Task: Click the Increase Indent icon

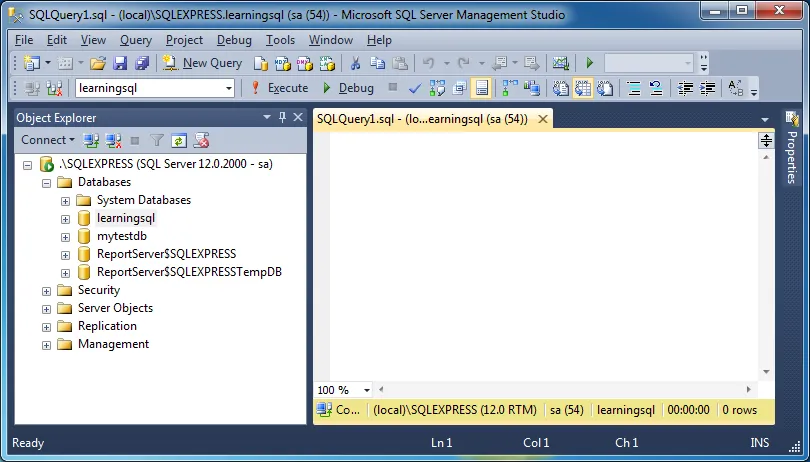Action: [x=708, y=88]
